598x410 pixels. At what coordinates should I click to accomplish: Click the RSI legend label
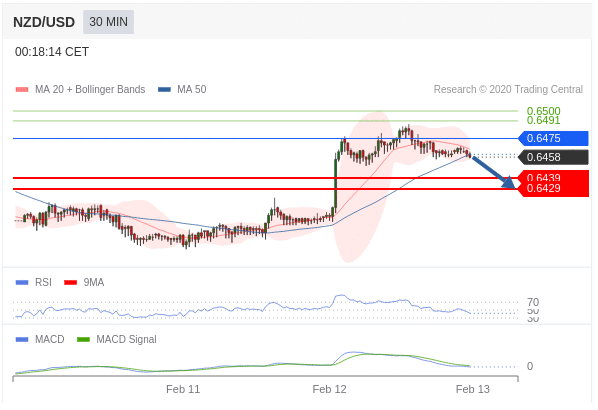click(x=43, y=282)
